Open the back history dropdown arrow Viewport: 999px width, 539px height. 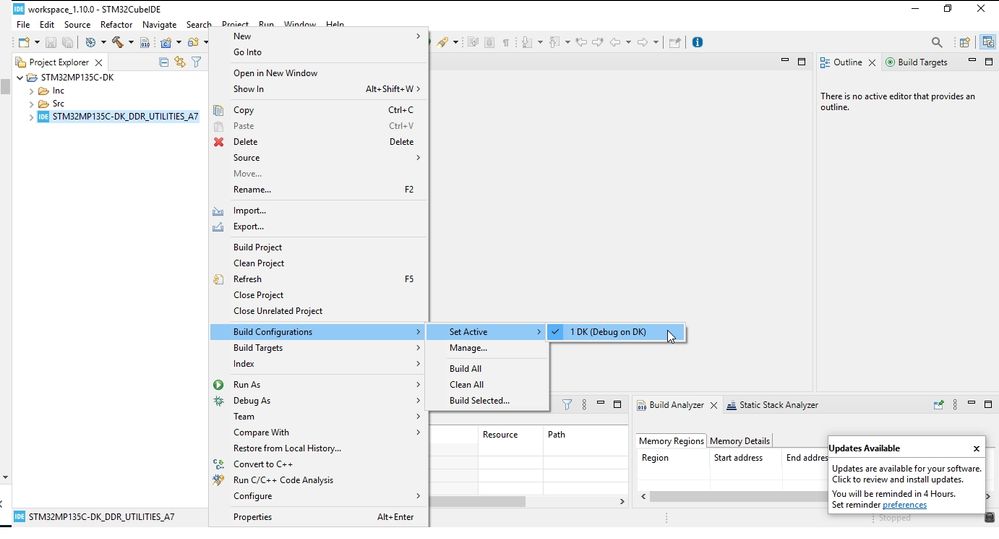(628, 43)
